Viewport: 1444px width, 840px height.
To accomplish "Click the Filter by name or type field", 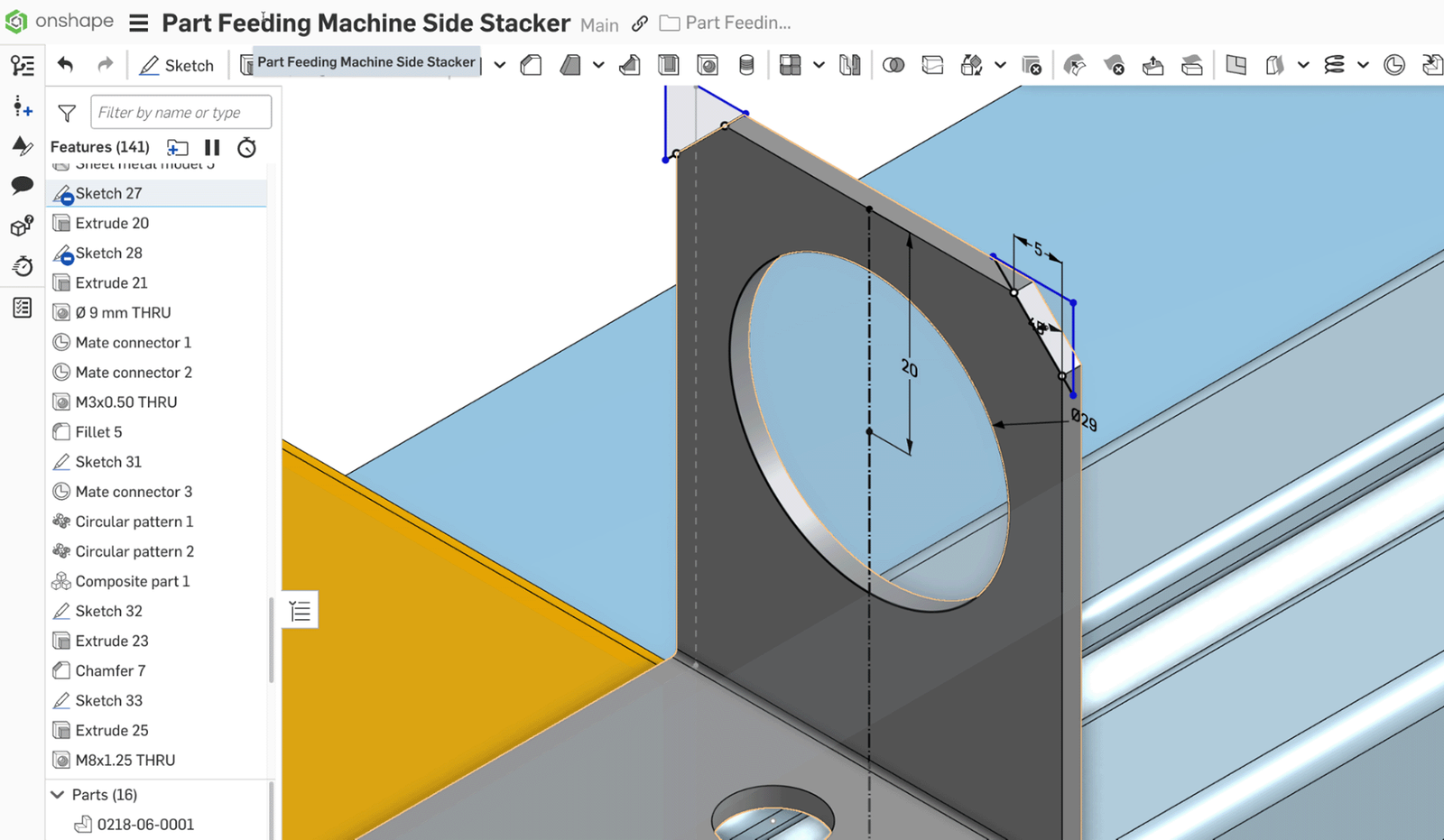I will point(180,112).
